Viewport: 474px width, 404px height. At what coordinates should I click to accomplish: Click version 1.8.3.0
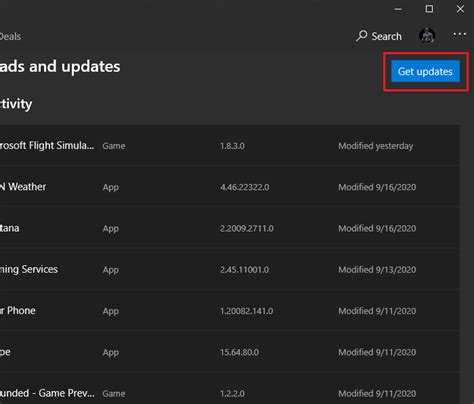click(x=232, y=146)
